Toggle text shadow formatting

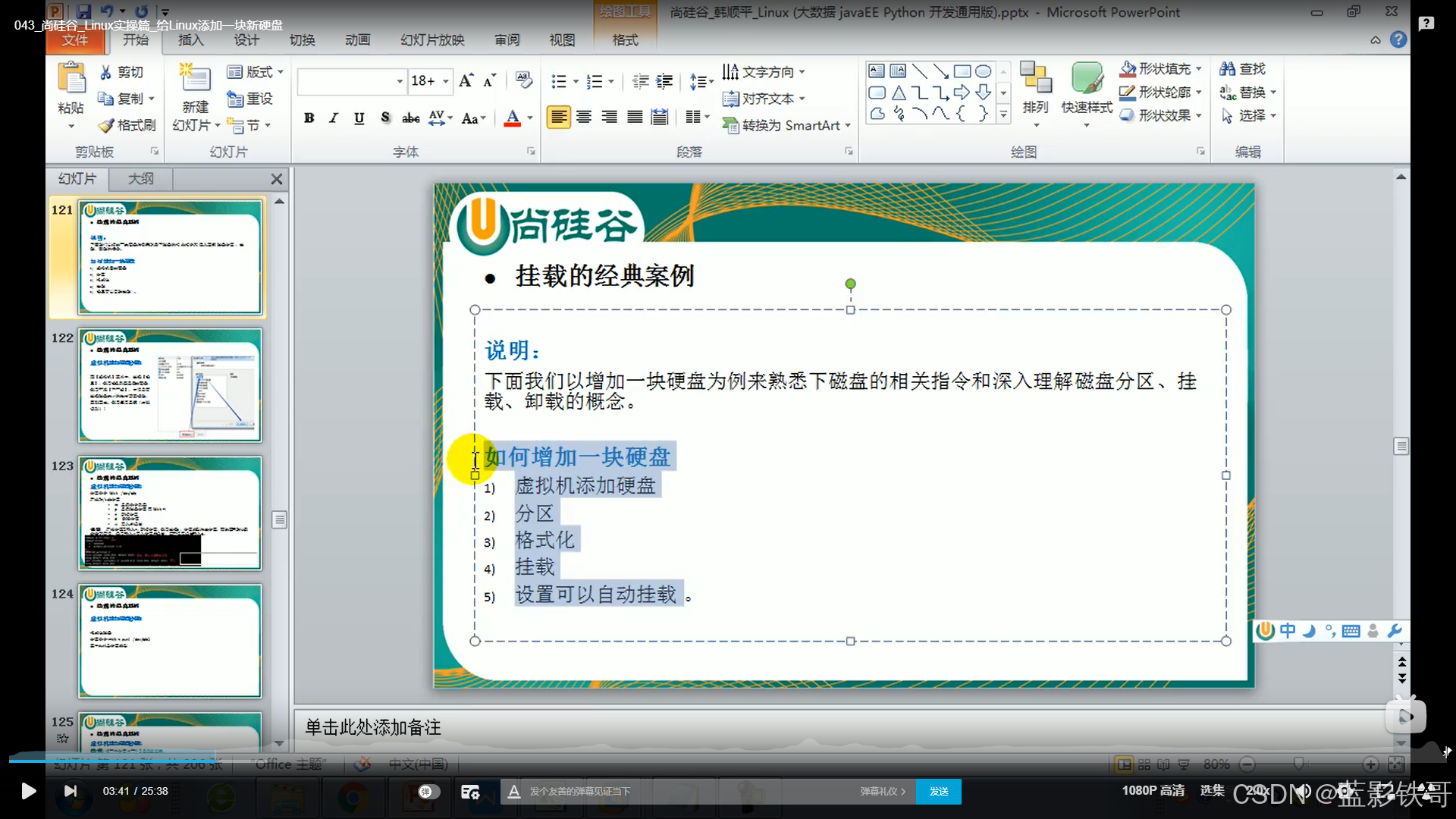pos(385,118)
